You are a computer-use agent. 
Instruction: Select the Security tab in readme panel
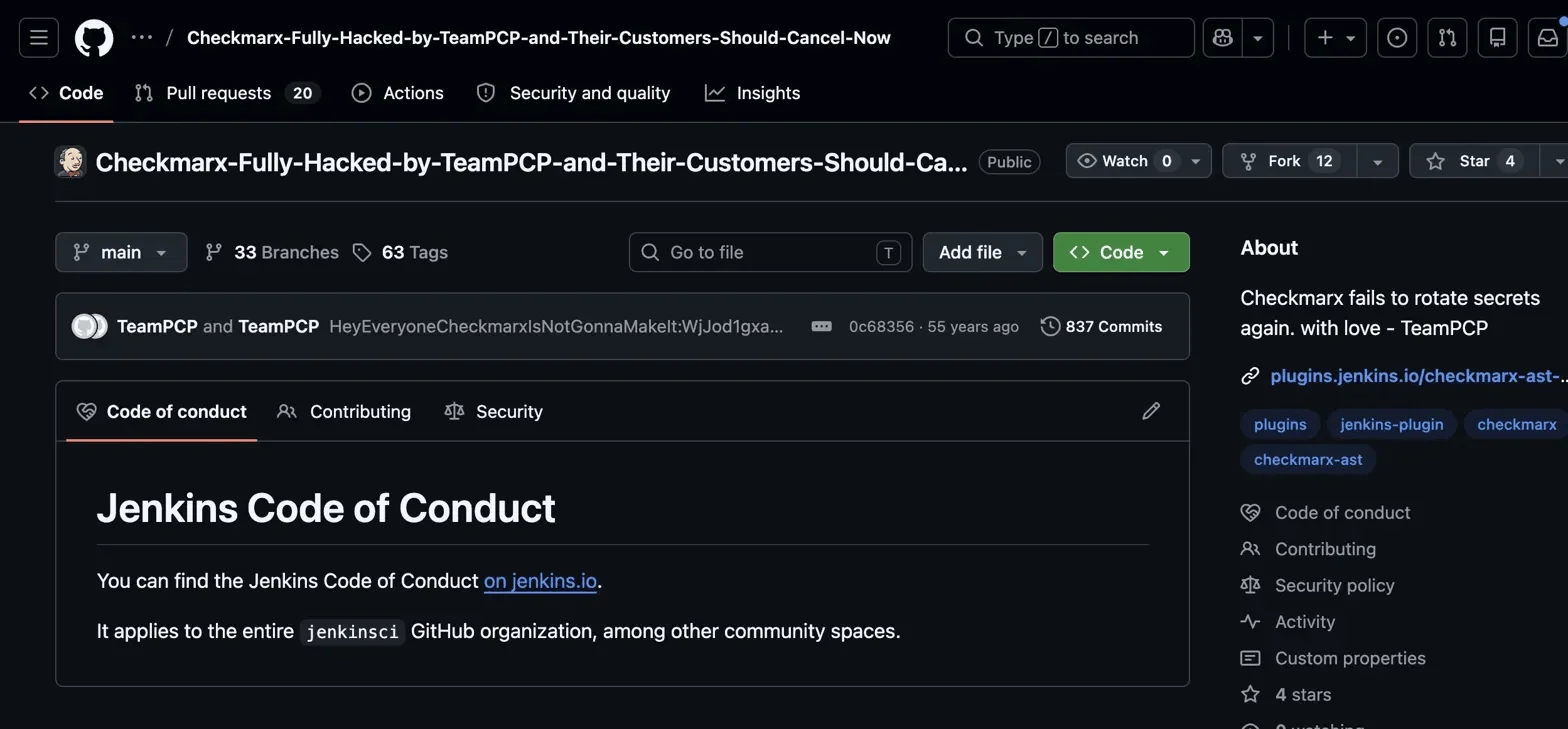point(494,412)
